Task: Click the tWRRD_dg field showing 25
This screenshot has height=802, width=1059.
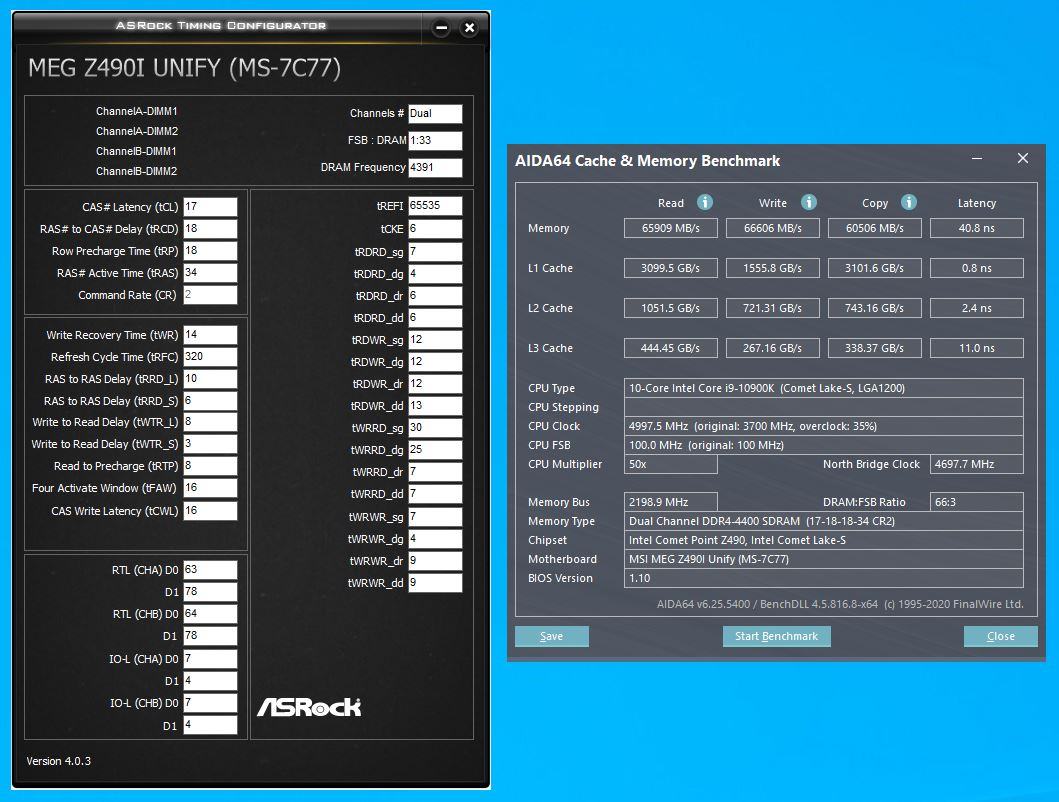Action: click(435, 450)
